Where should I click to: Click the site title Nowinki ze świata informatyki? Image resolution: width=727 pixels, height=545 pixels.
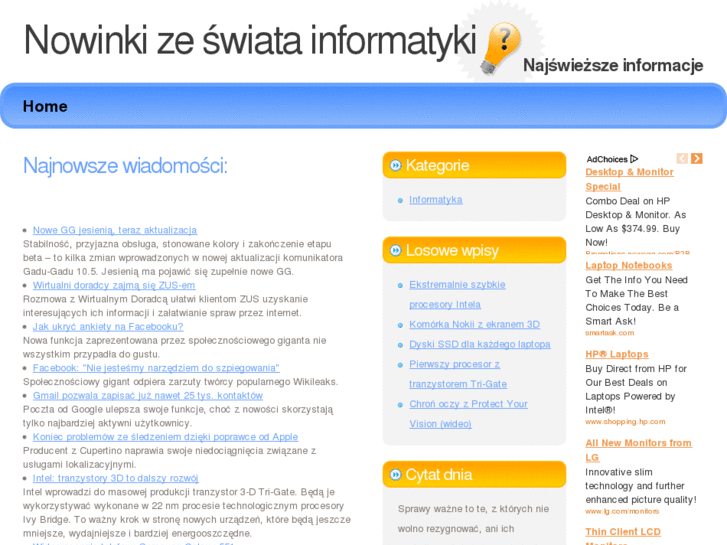[250, 40]
